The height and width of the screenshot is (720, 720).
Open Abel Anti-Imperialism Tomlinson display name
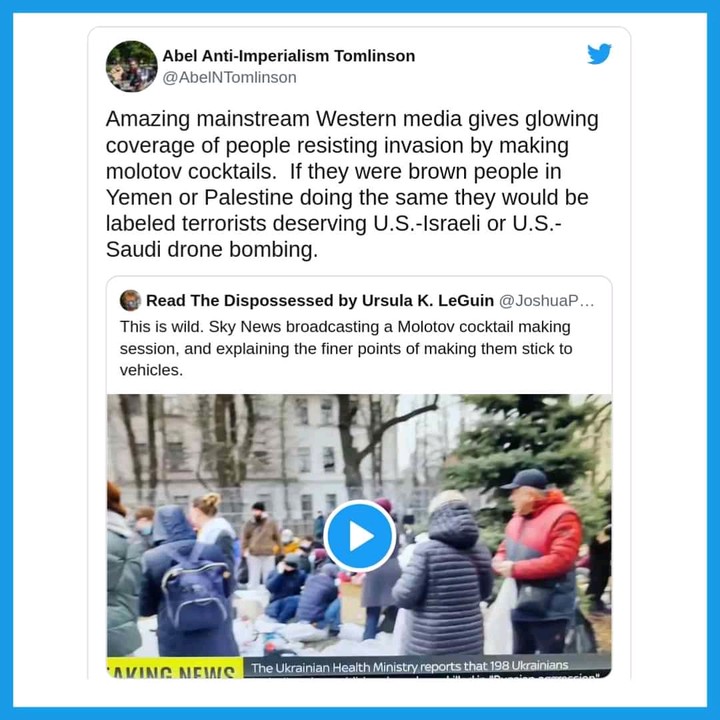tap(289, 56)
